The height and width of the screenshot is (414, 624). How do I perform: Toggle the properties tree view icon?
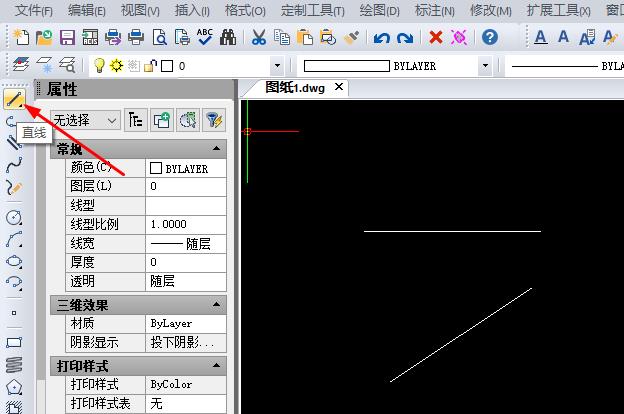click(x=136, y=120)
